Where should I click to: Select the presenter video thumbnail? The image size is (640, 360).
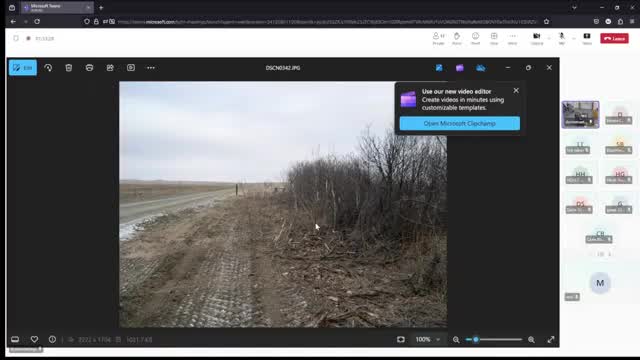[x=580, y=115]
